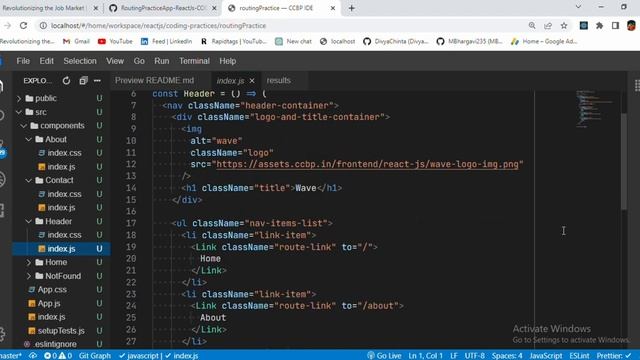Open the Selection menu

click(80, 61)
